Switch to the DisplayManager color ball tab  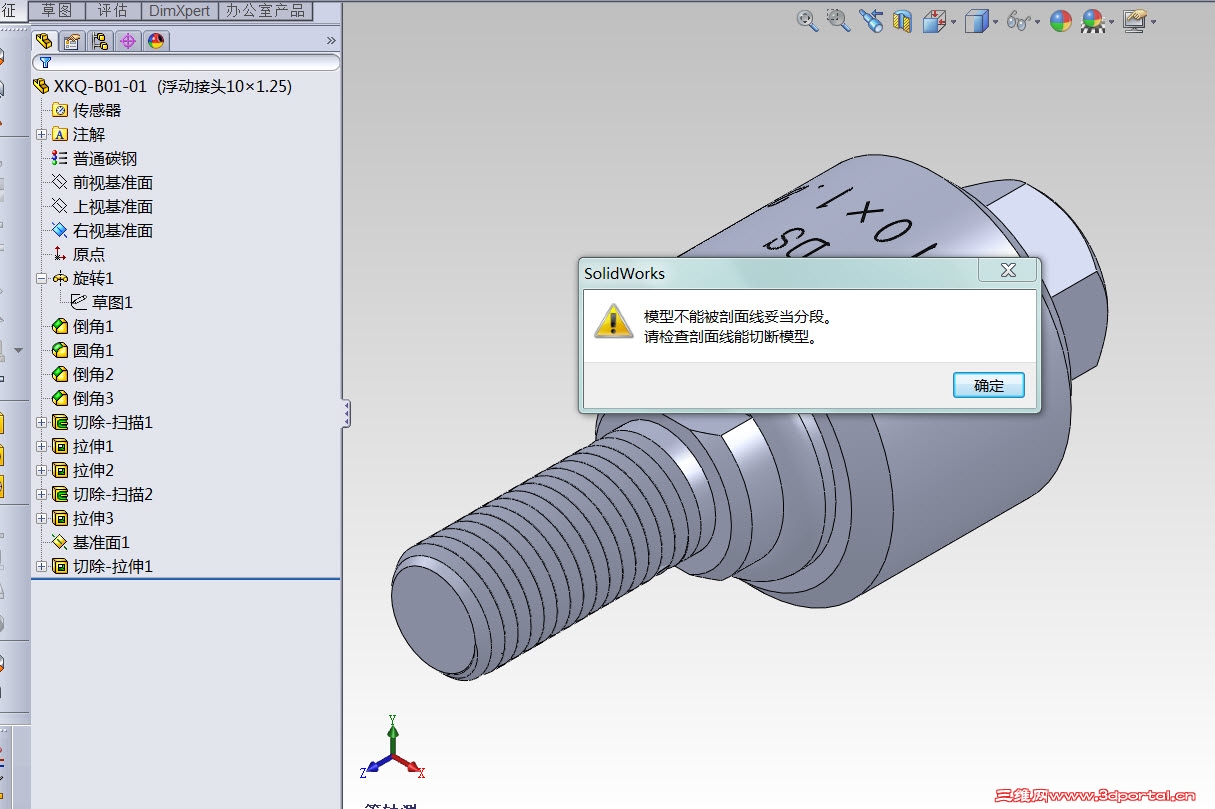coord(155,41)
